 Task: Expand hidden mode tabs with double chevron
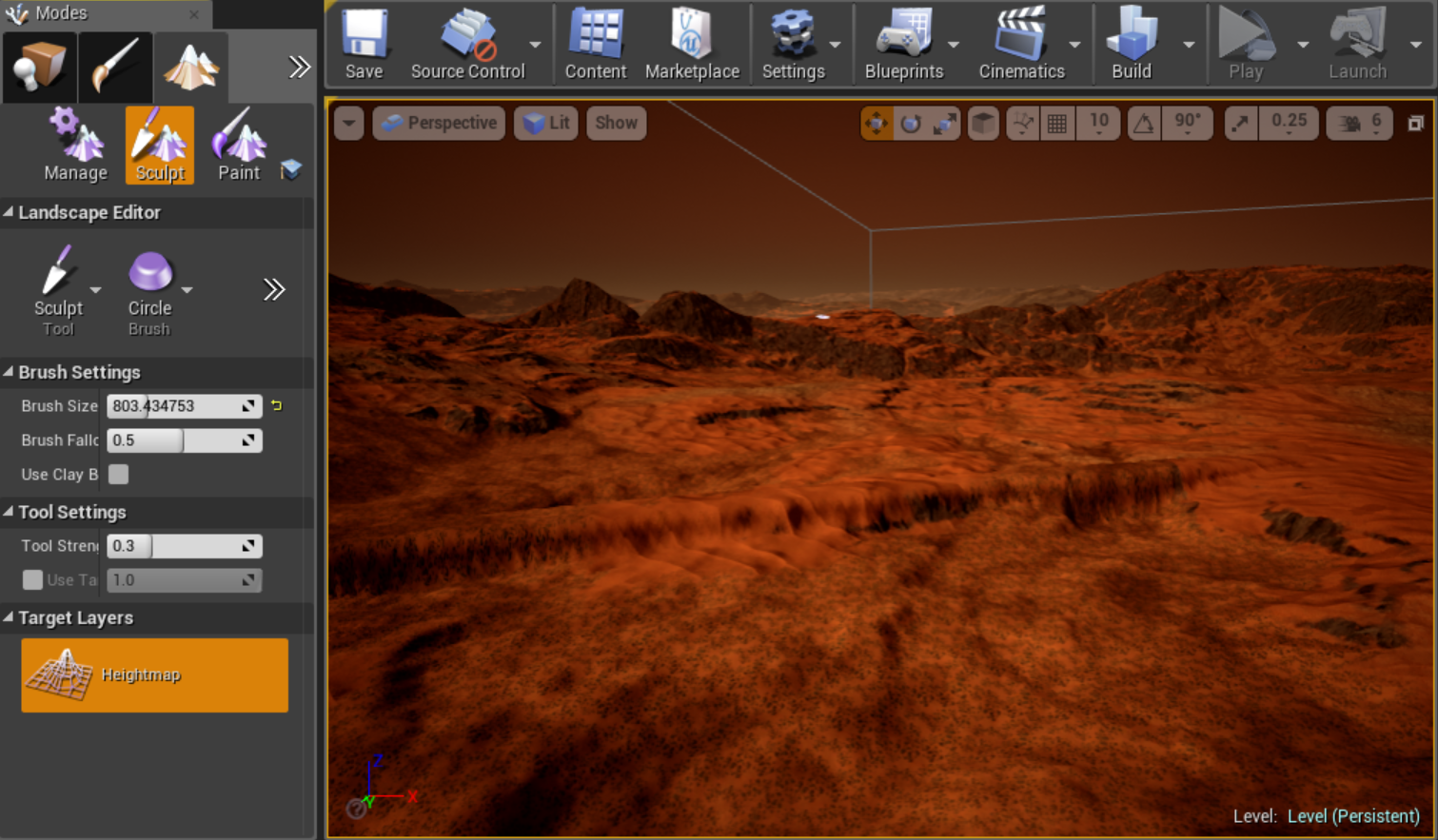coord(300,67)
